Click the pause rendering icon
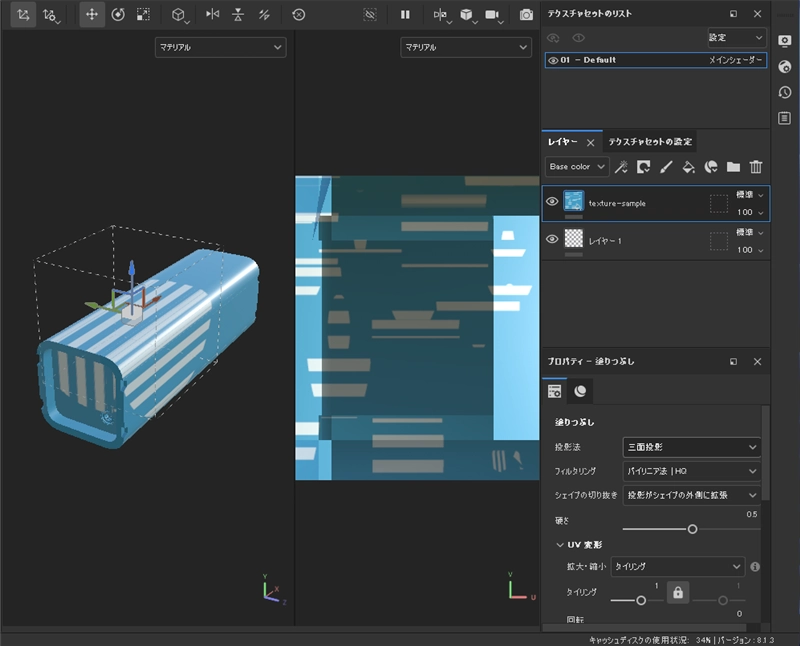 point(405,14)
